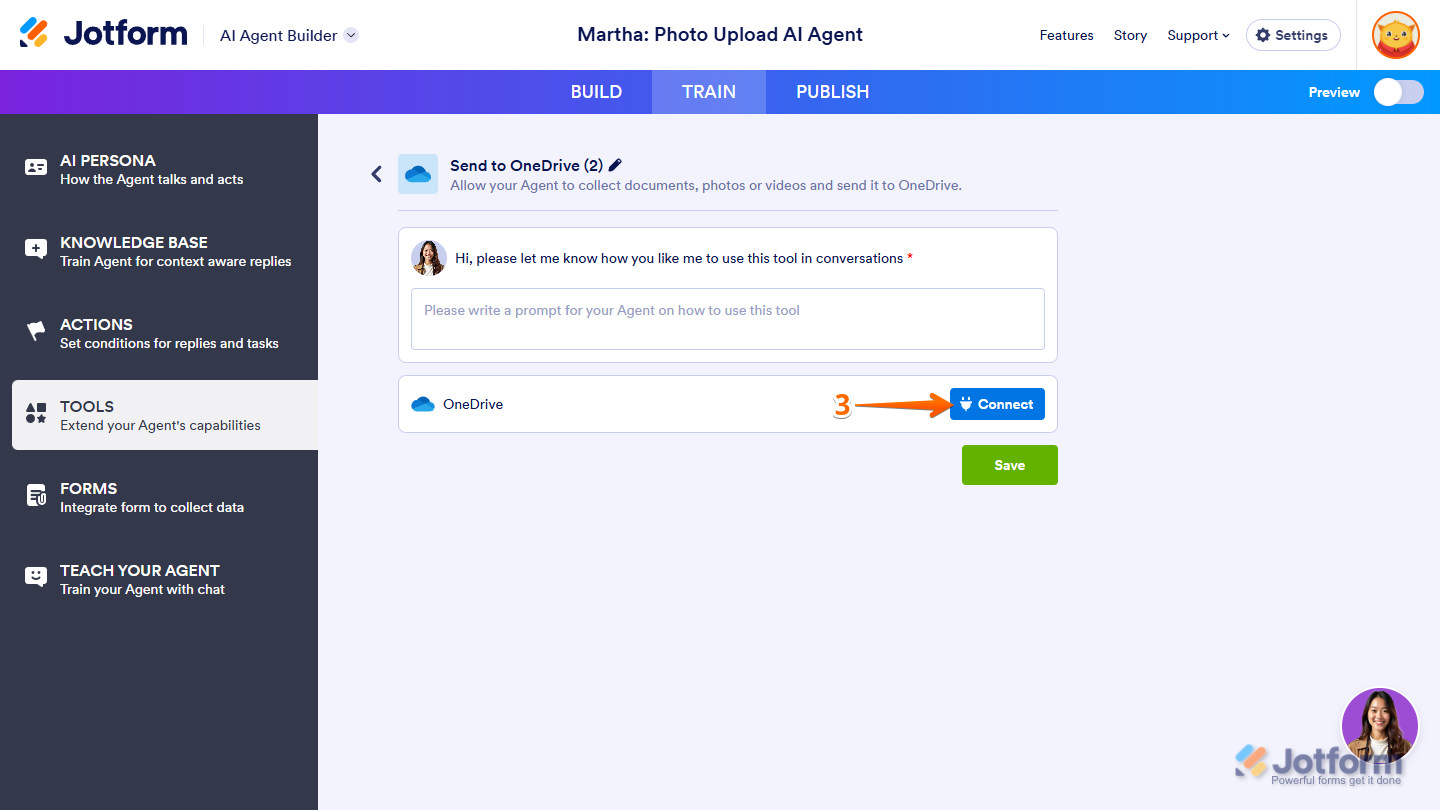Click the Knowledge Base chat-plus icon
The height and width of the screenshot is (810, 1440).
(x=36, y=250)
